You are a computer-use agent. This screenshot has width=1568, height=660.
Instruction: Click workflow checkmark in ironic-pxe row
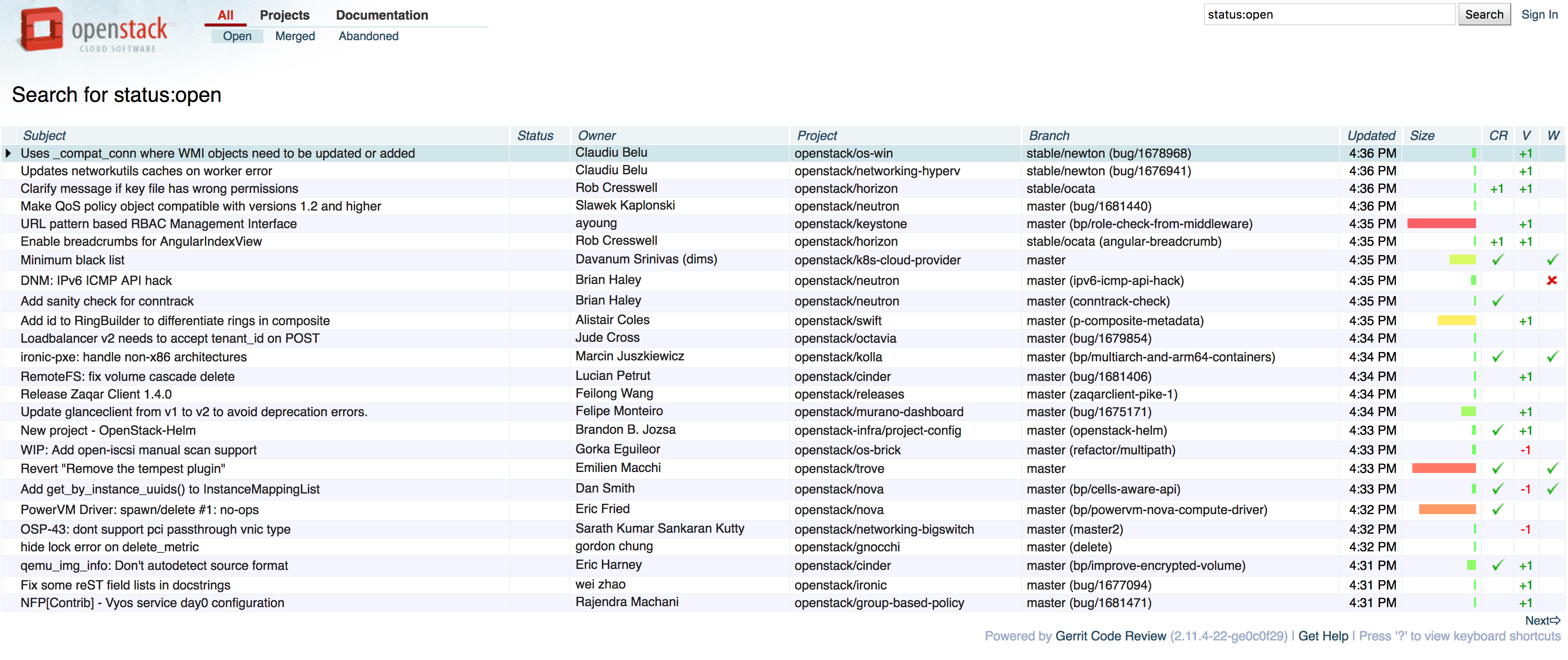click(1552, 357)
